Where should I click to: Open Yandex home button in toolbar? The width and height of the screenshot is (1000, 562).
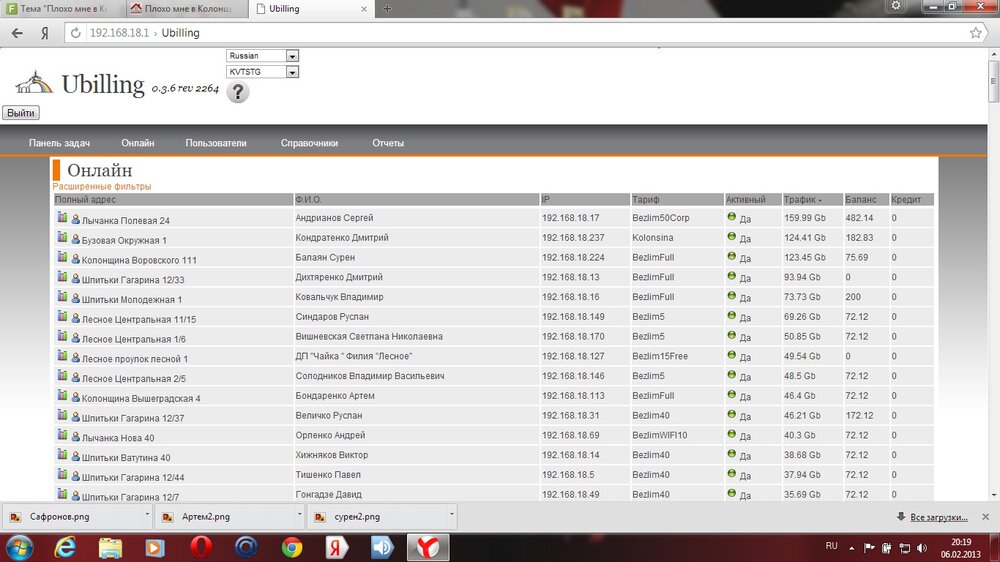[x=45, y=33]
